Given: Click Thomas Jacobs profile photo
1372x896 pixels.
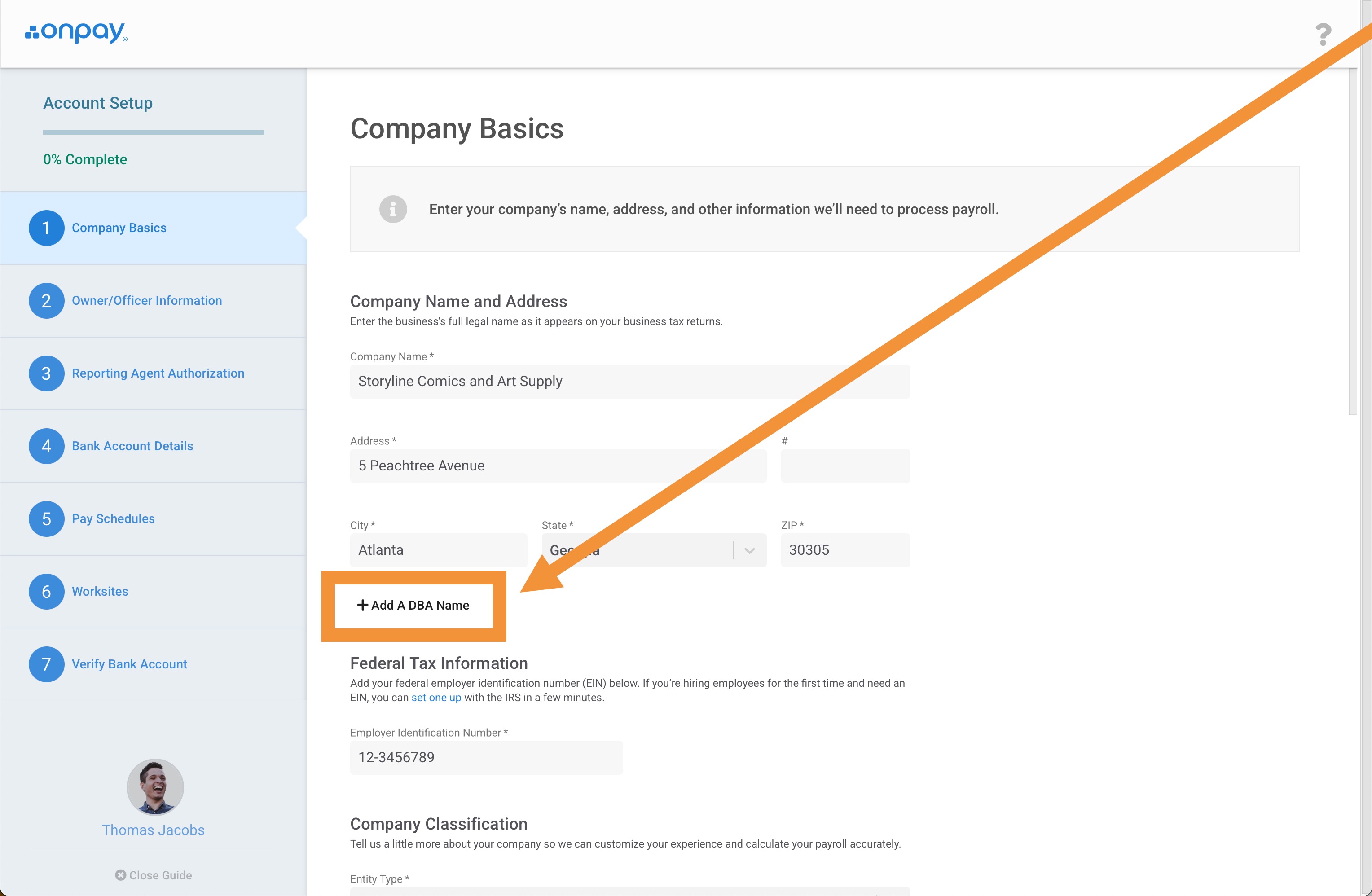Looking at the screenshot, I should pos(155,786).
